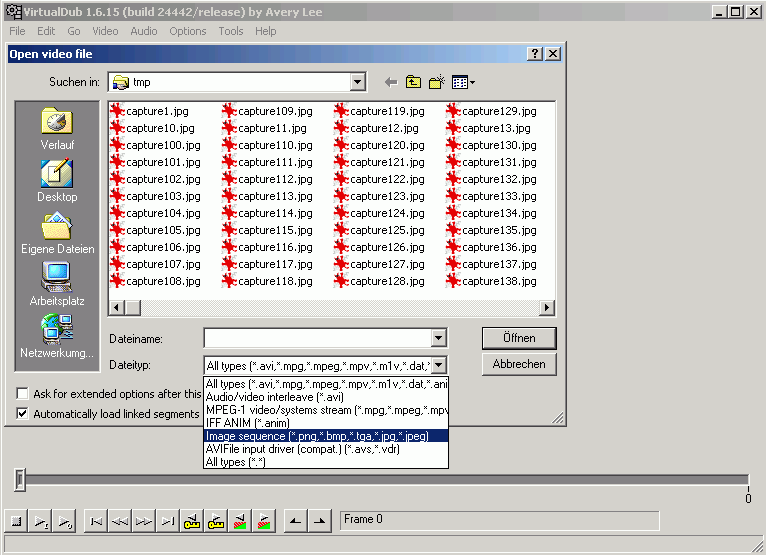
Task: Select capture105.jpg in the file list
Action: (x=155, y=231)
